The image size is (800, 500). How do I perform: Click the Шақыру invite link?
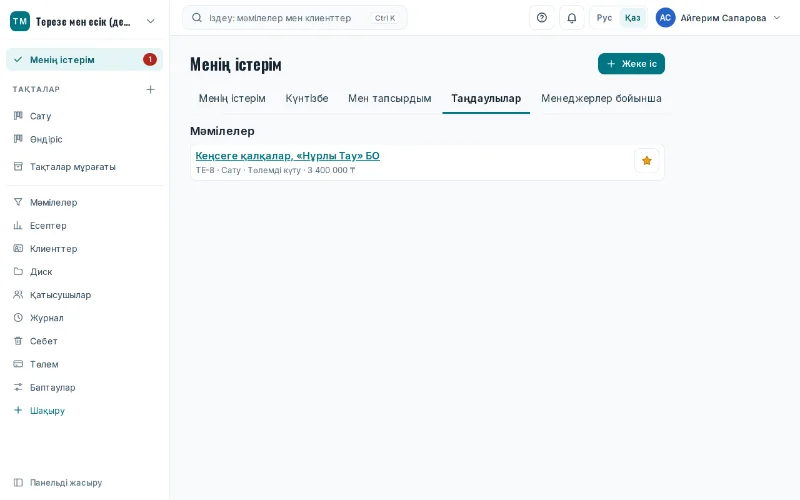(x=47, y=410)
